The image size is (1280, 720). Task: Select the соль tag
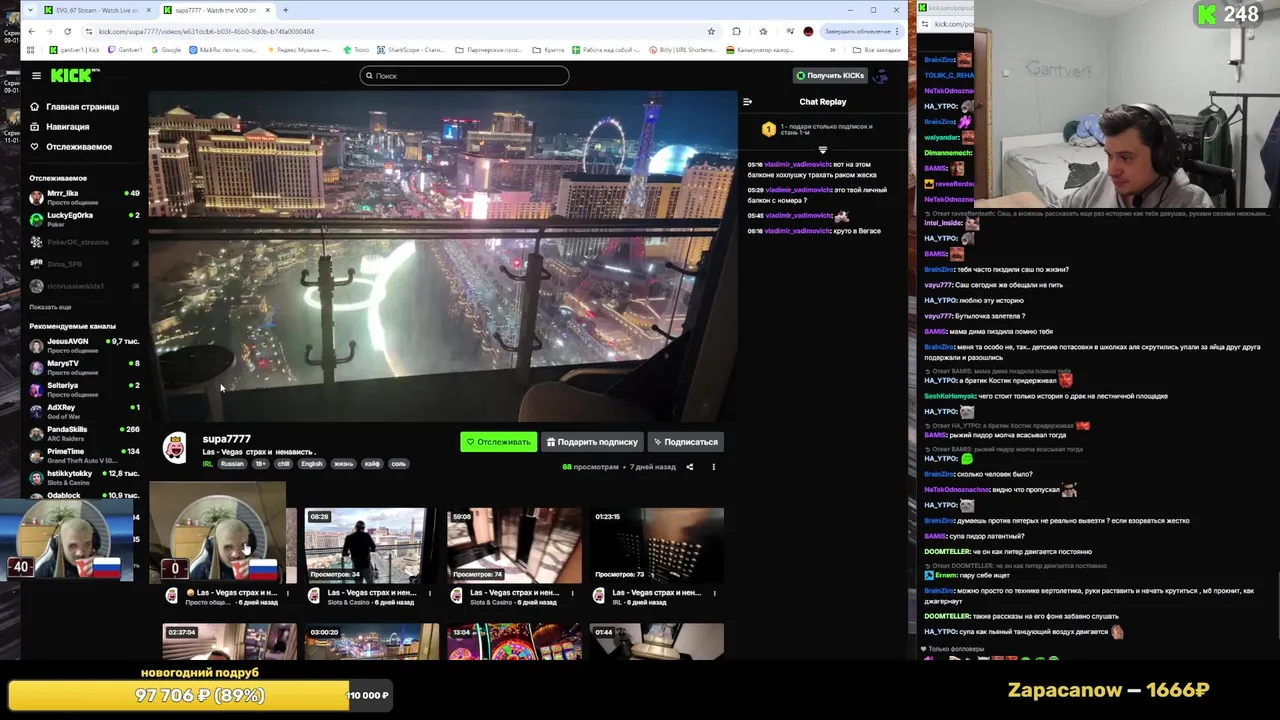click(x=398, y=464)
